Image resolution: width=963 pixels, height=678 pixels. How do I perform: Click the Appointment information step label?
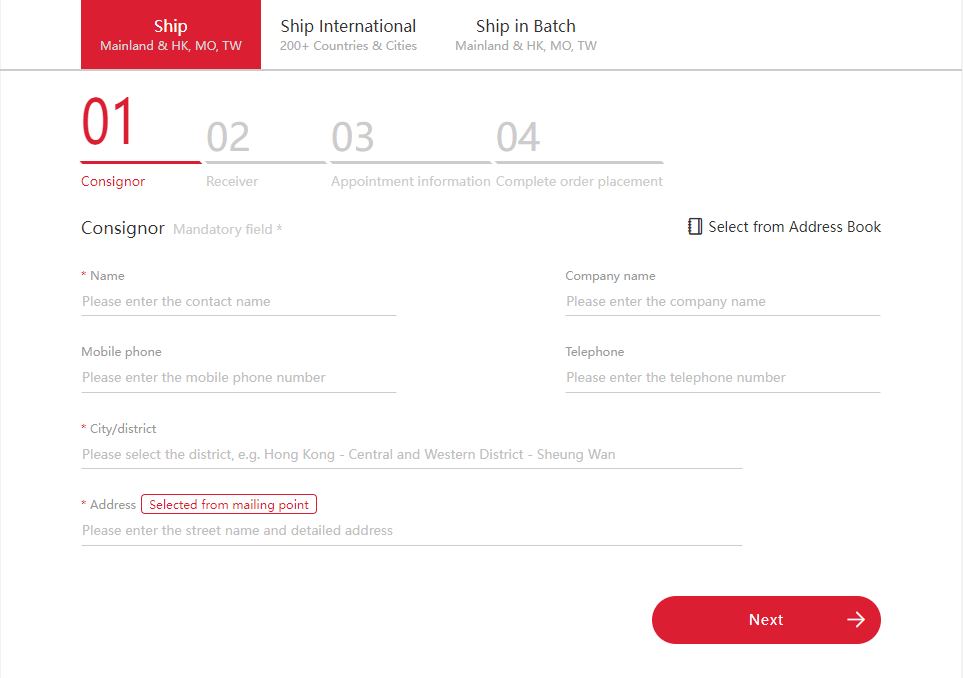click(411, 181)
